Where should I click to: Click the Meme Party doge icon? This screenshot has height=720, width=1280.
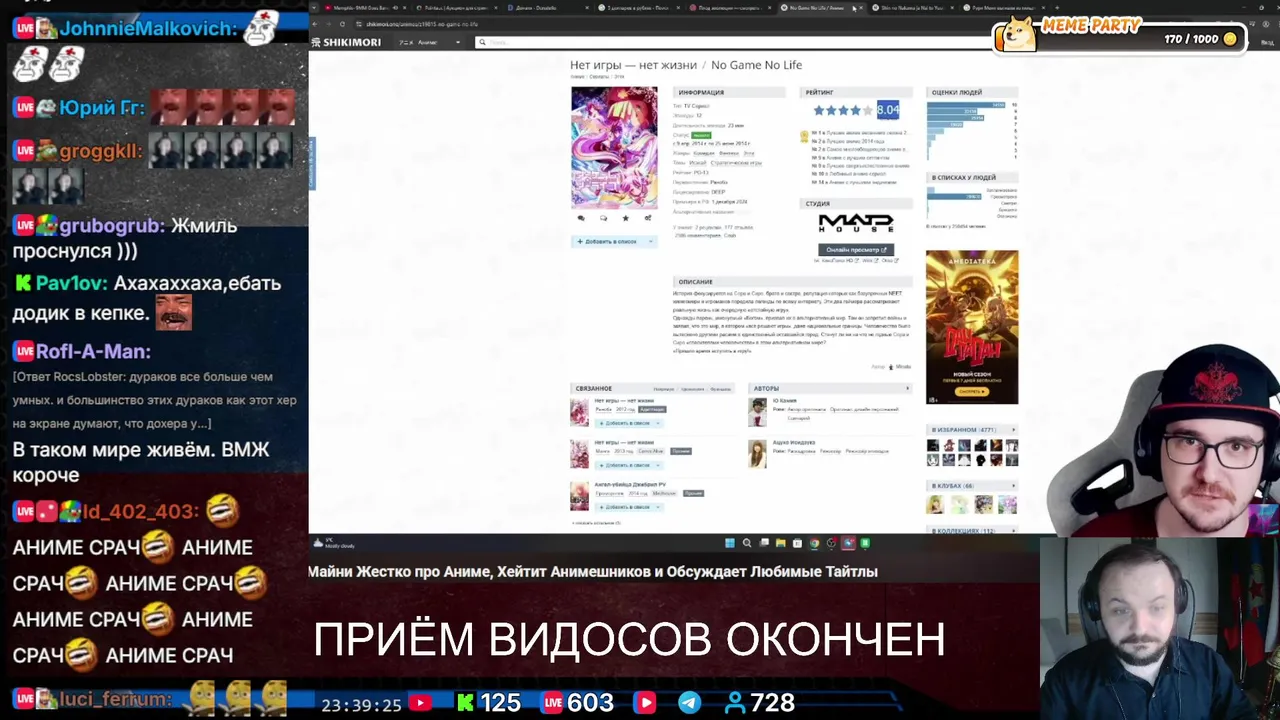click(1016, 36)
